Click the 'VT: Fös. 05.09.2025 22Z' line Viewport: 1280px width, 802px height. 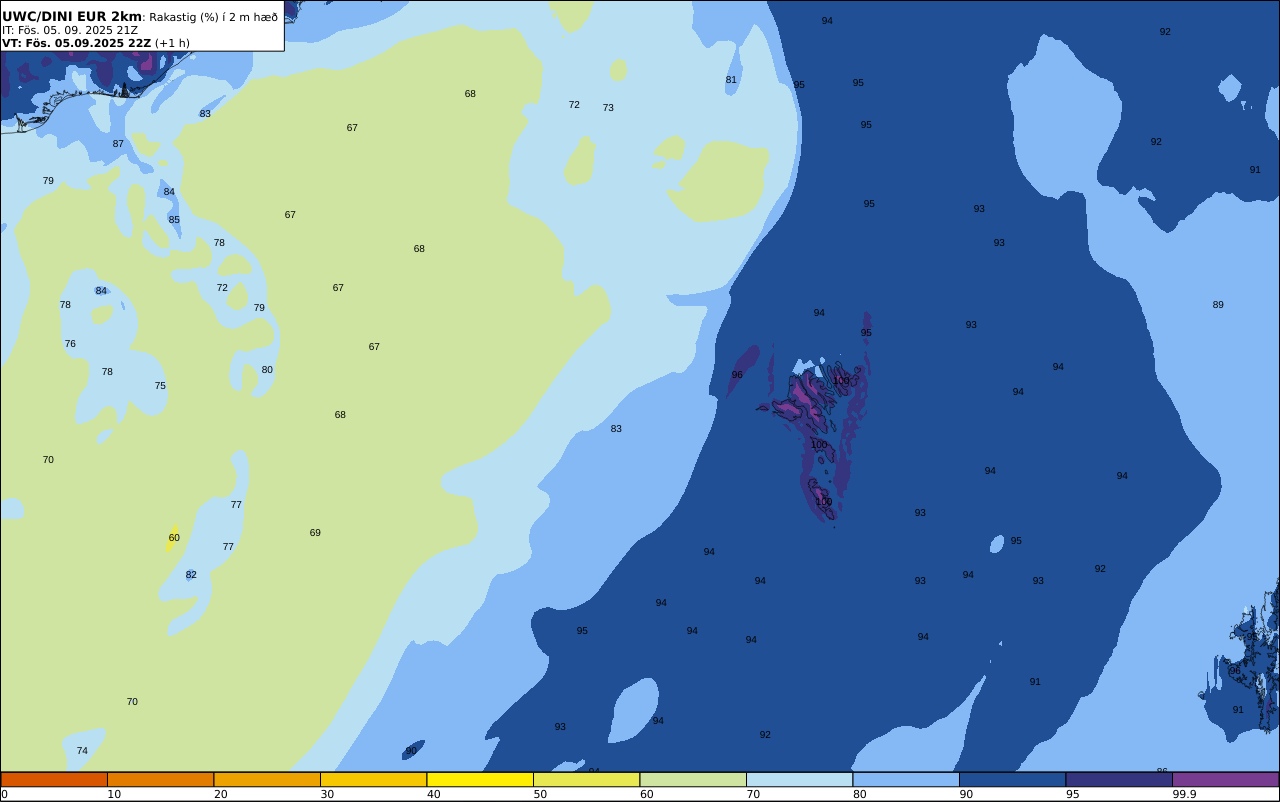[x=76, y=43]
